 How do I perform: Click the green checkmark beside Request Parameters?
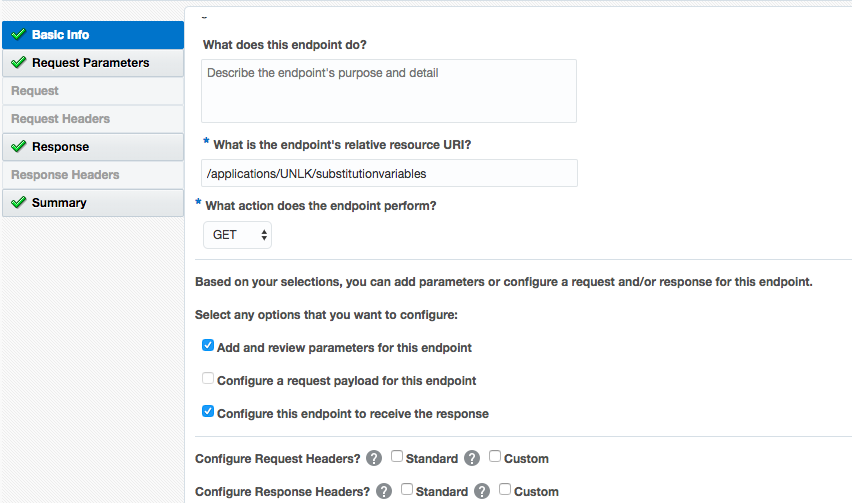[x=18, y=63]
